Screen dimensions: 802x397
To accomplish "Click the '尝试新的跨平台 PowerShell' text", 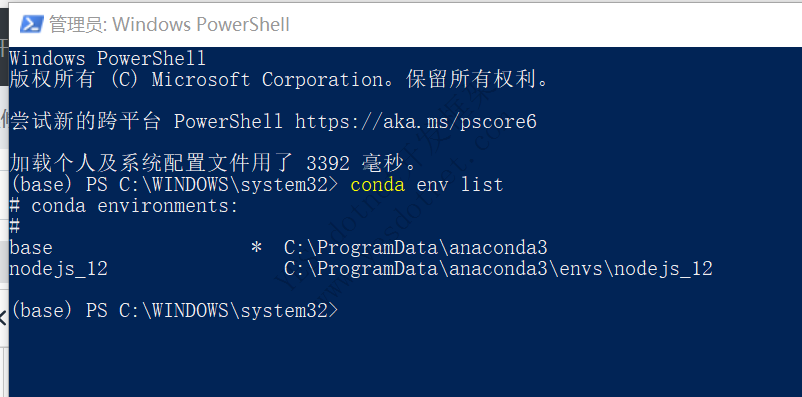I will [x=146, y=122].
